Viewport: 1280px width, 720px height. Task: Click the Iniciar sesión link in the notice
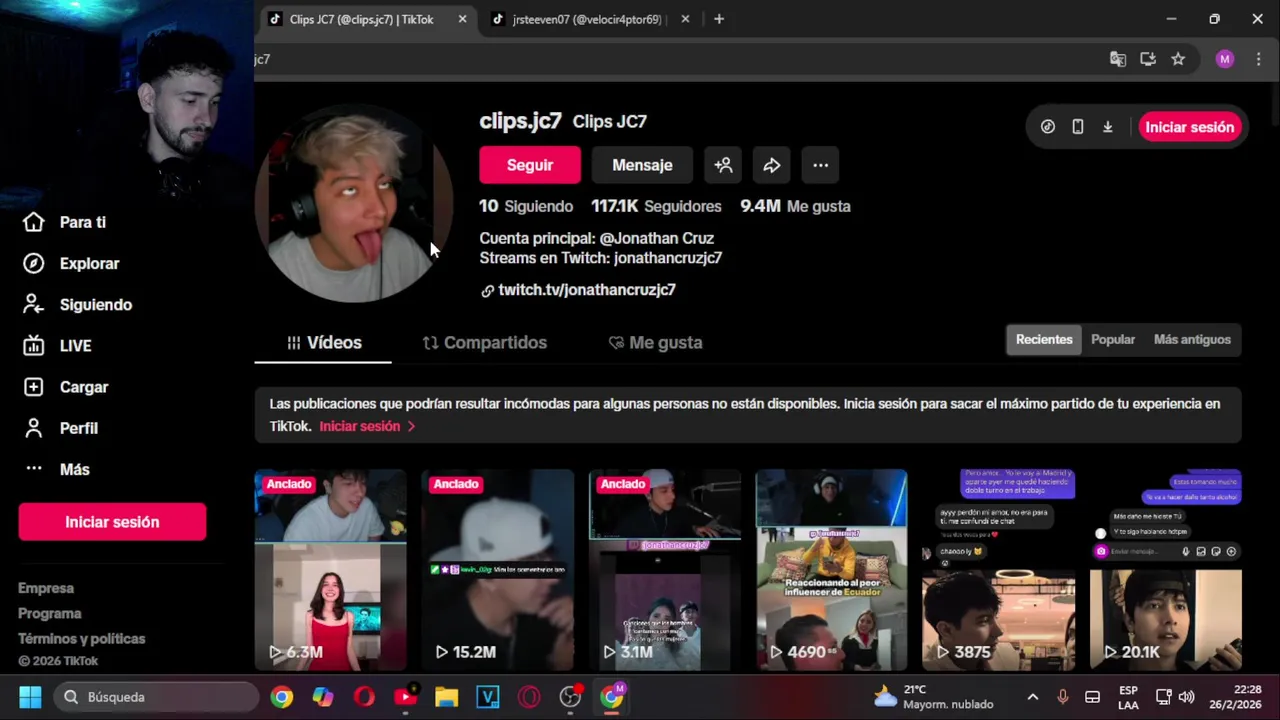(x=367, y=426)
